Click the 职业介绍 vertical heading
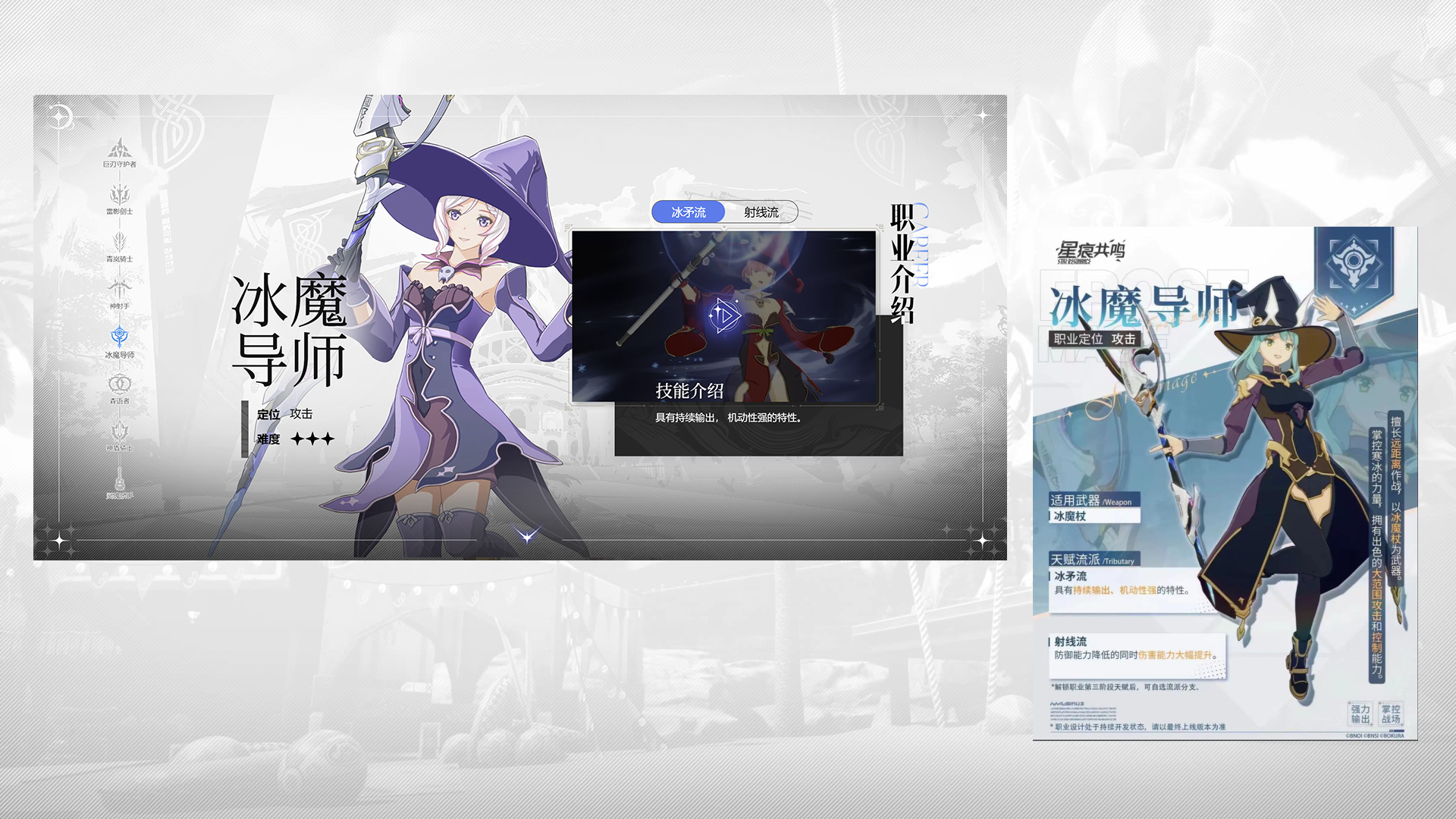The height and width of the screenshot is (819, 1456). click(902, 263)
